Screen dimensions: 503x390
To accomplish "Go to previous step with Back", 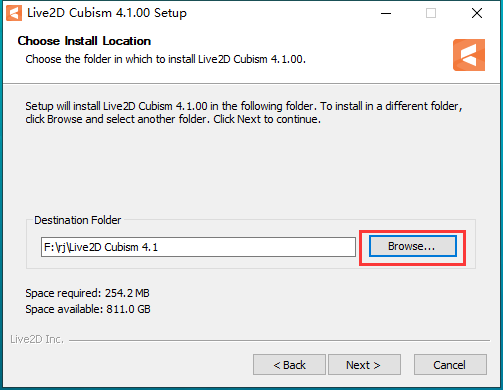I will 289,365.
